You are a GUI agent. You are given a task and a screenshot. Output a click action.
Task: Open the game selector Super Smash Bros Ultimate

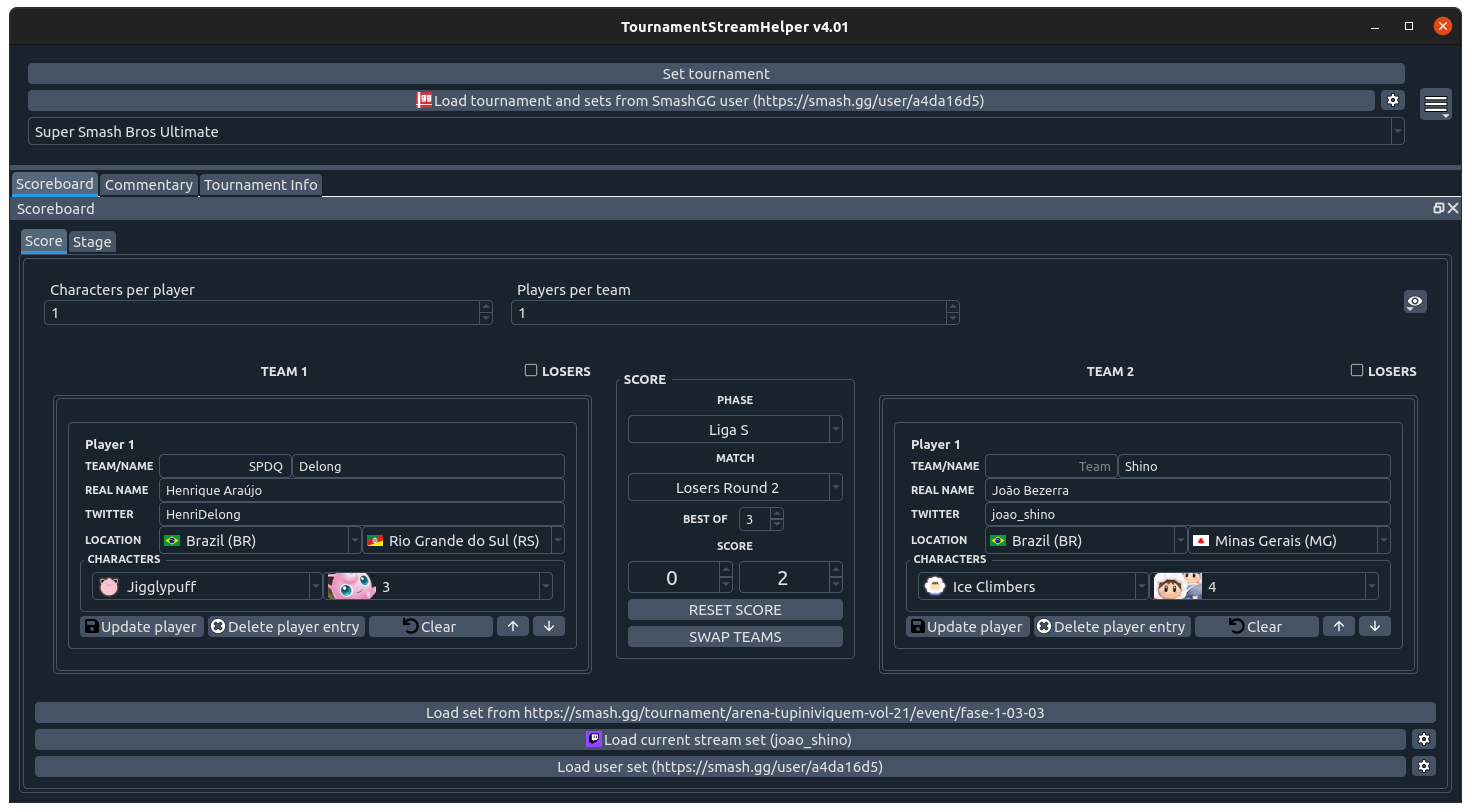[716, 131]
